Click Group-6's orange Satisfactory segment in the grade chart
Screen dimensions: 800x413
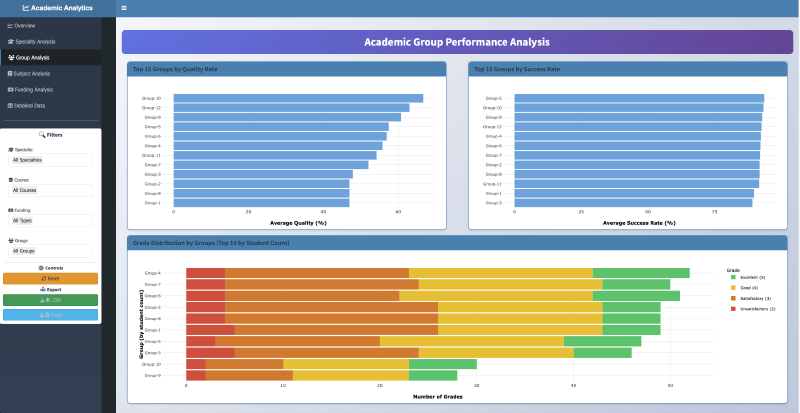(312, 296)
